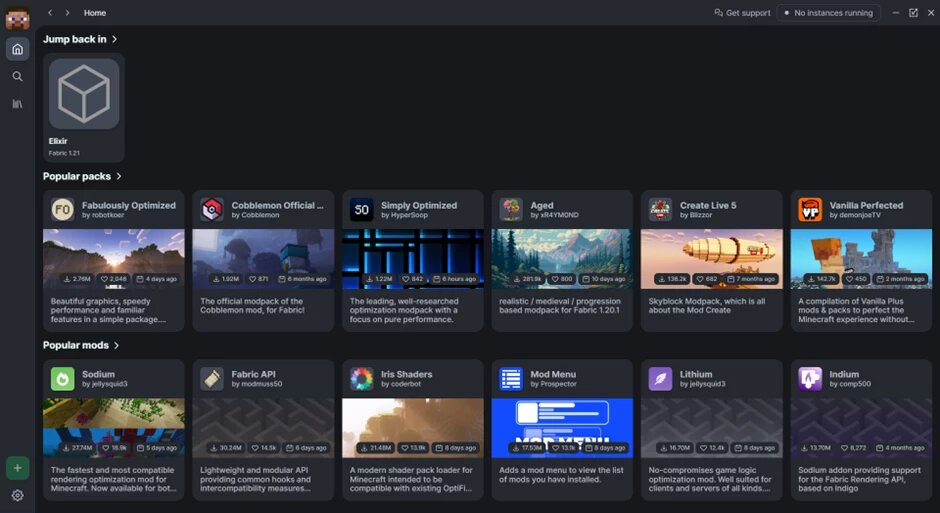Click Fabric API download count 30.24M
Screen dimensions: 940x513
[x=227, y=448]
